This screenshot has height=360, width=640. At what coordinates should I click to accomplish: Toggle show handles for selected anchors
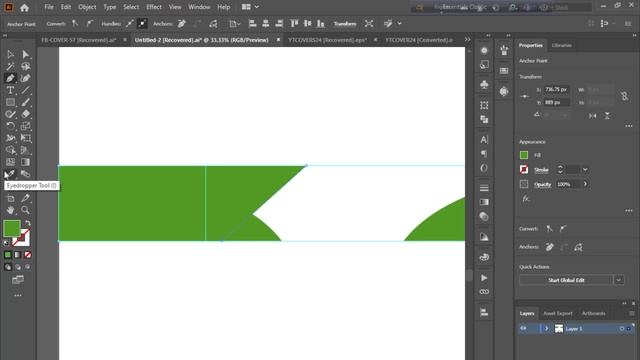(129, 24)
